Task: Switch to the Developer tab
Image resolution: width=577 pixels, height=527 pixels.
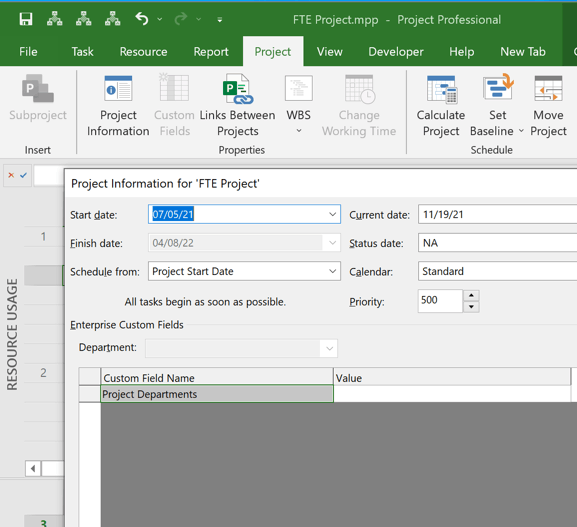Action: coord(396,52)
